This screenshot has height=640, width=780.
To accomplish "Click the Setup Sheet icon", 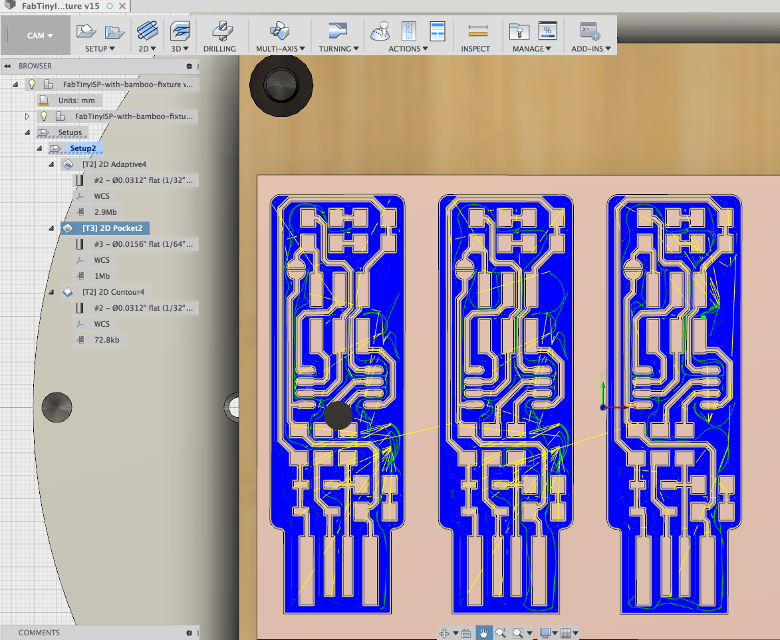I will (x=437, y=31).
